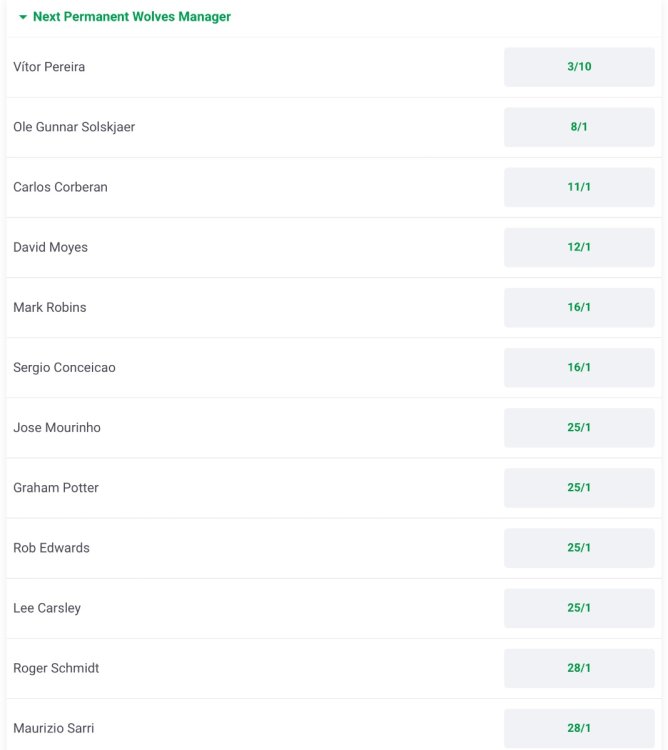Viewport: 668px width, 750px height.
Task: Select Vítor Pereira odds 3/10
Action: 579,67
